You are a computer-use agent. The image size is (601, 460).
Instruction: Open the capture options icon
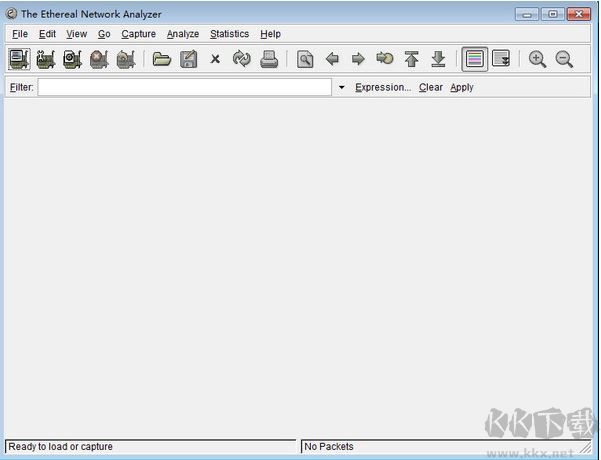click(x=46, y=59)
